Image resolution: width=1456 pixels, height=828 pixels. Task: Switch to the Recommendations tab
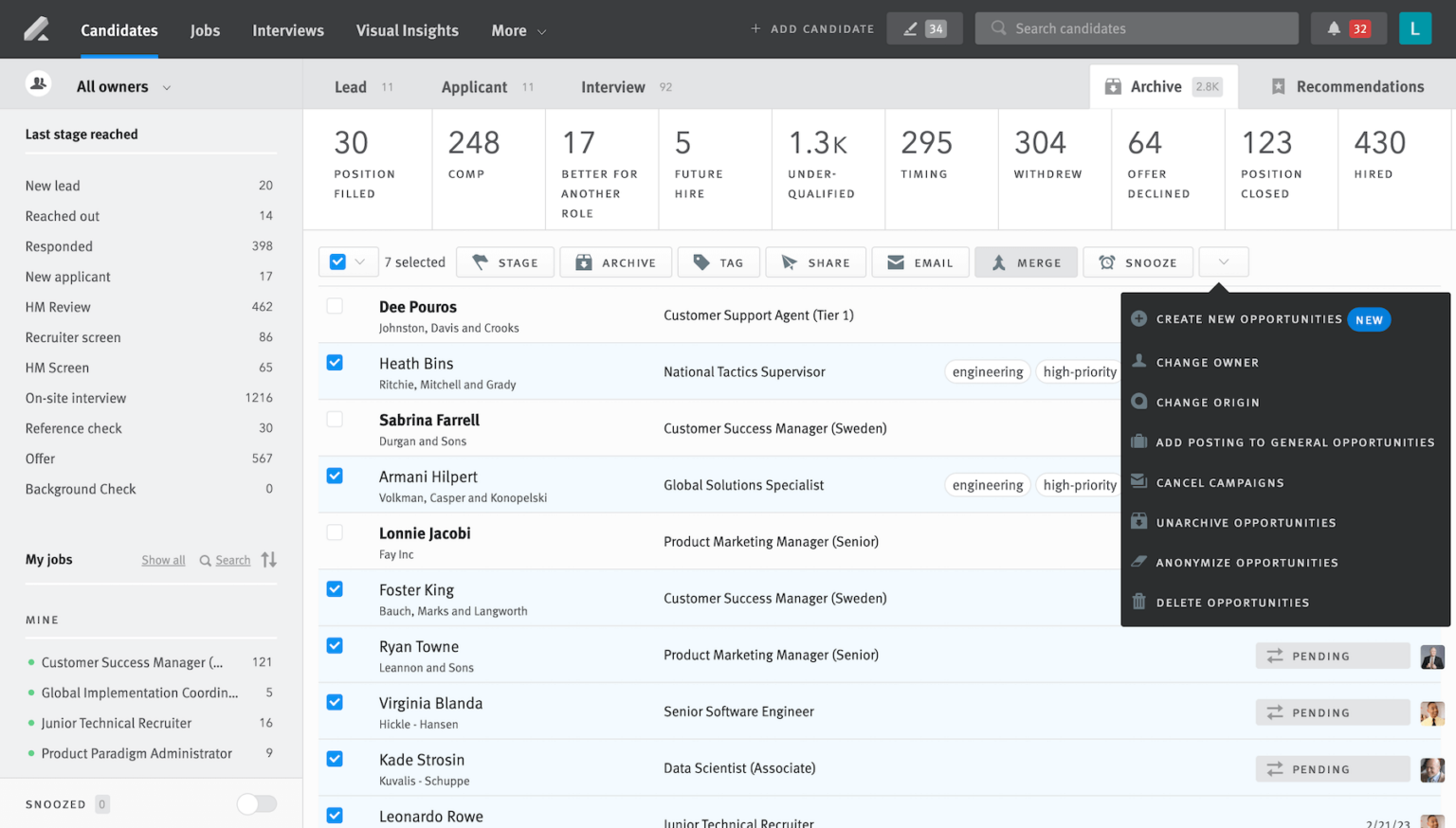1348,85
